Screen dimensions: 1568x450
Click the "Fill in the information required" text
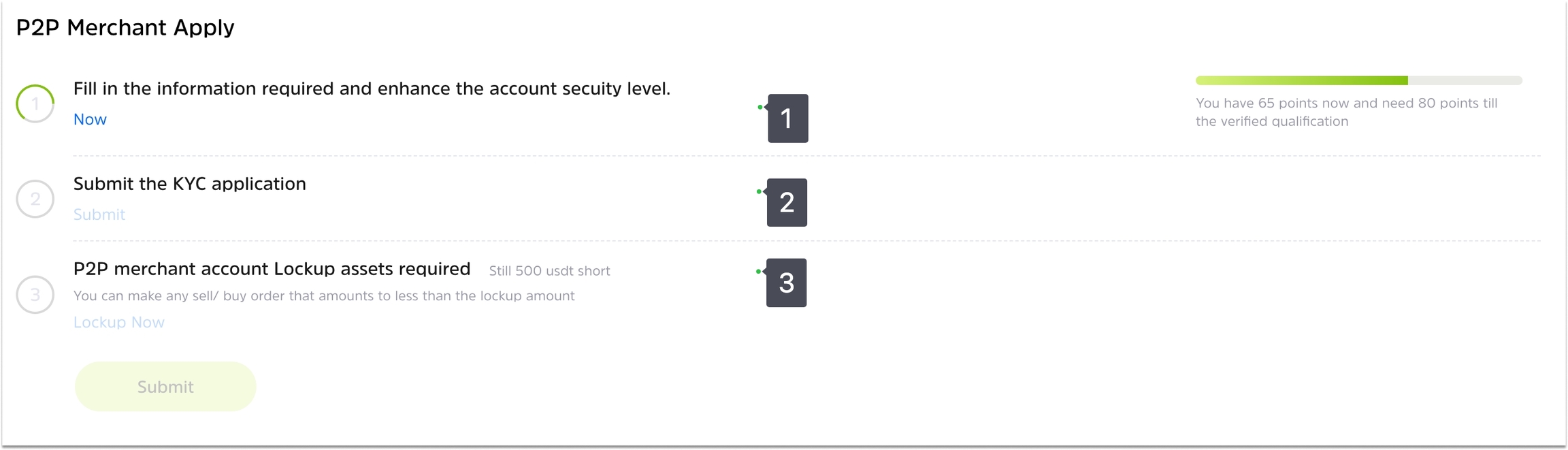click(372, 89)
